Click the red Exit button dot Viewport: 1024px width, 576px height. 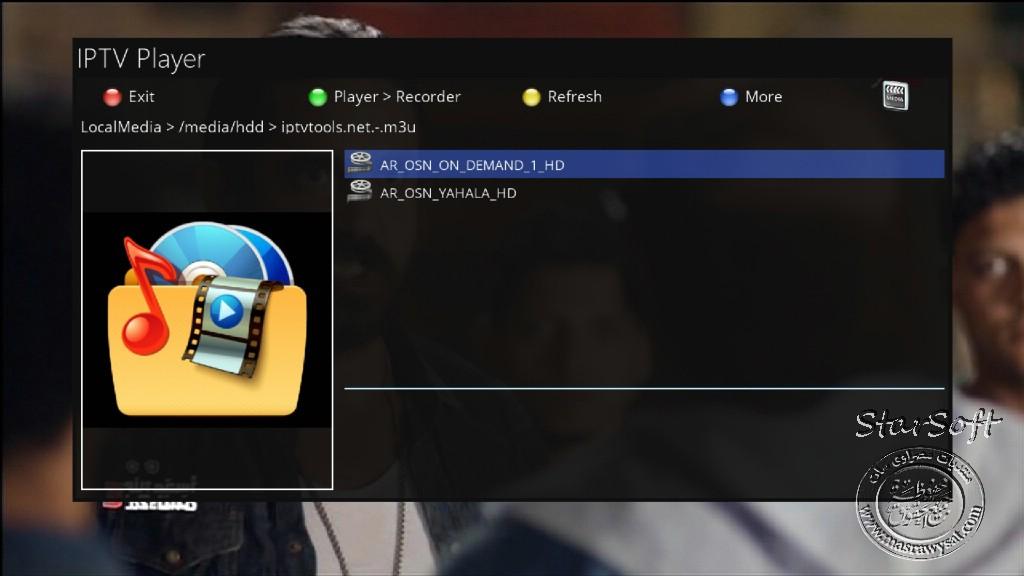point(112,97)
